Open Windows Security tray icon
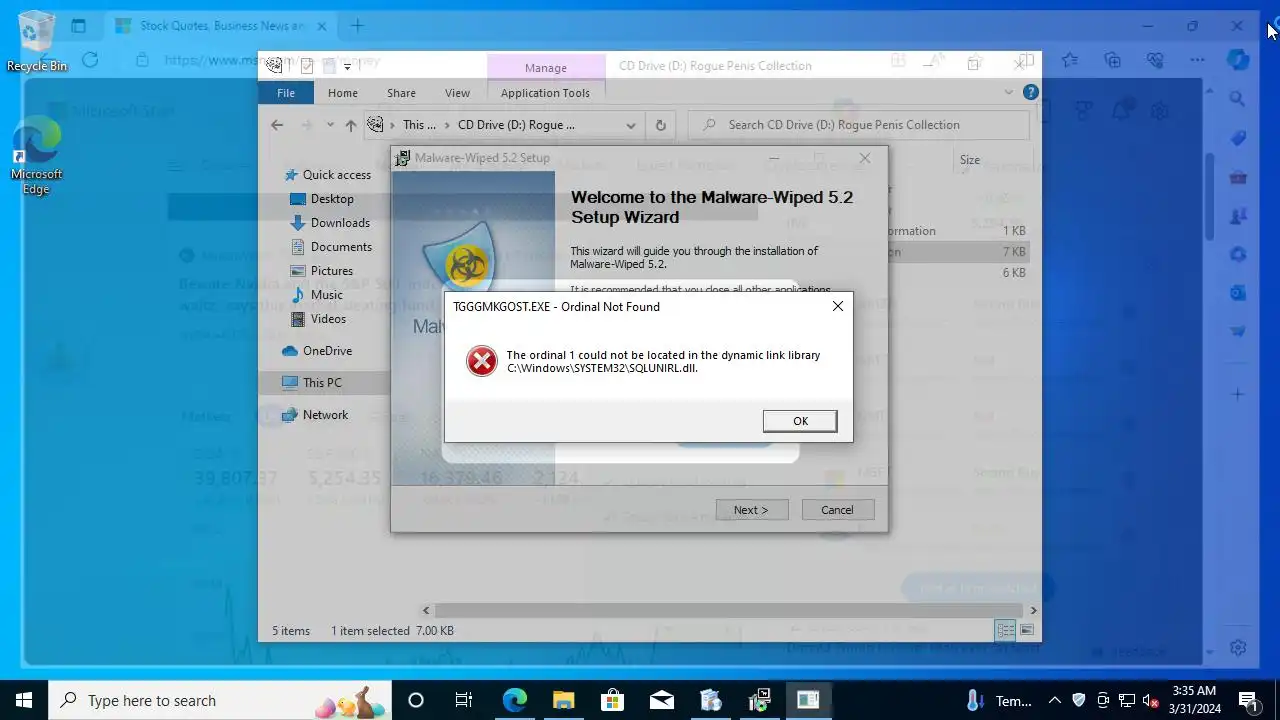 coord(1078,700)
